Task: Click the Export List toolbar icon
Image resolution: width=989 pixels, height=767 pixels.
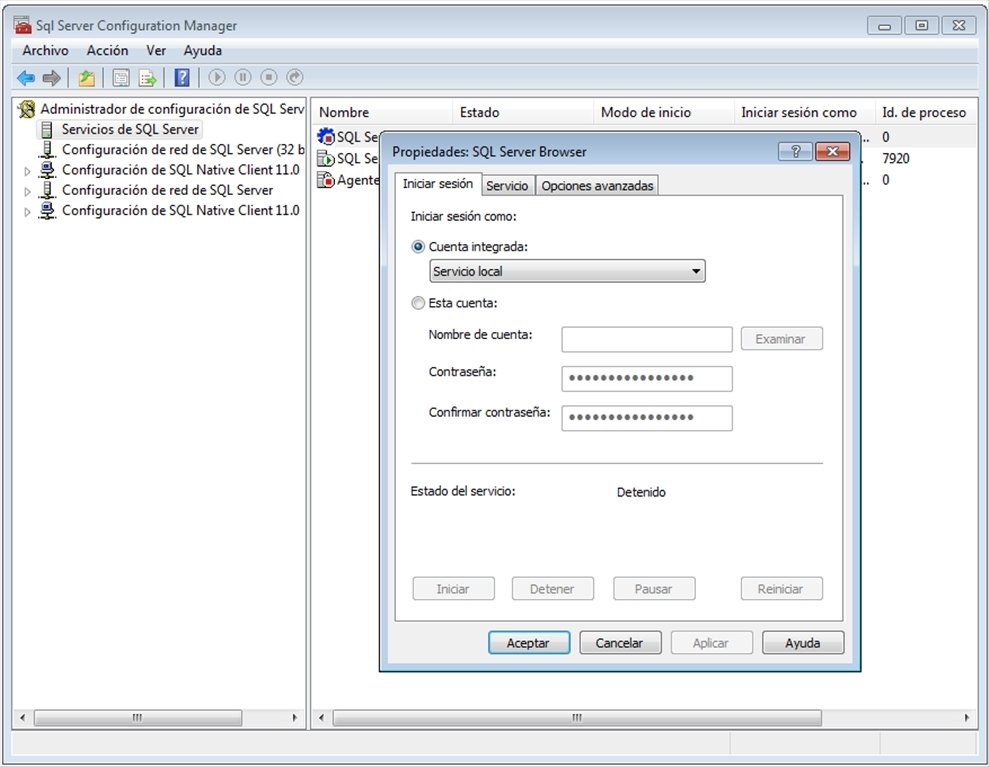Action: tap(148, 78)
